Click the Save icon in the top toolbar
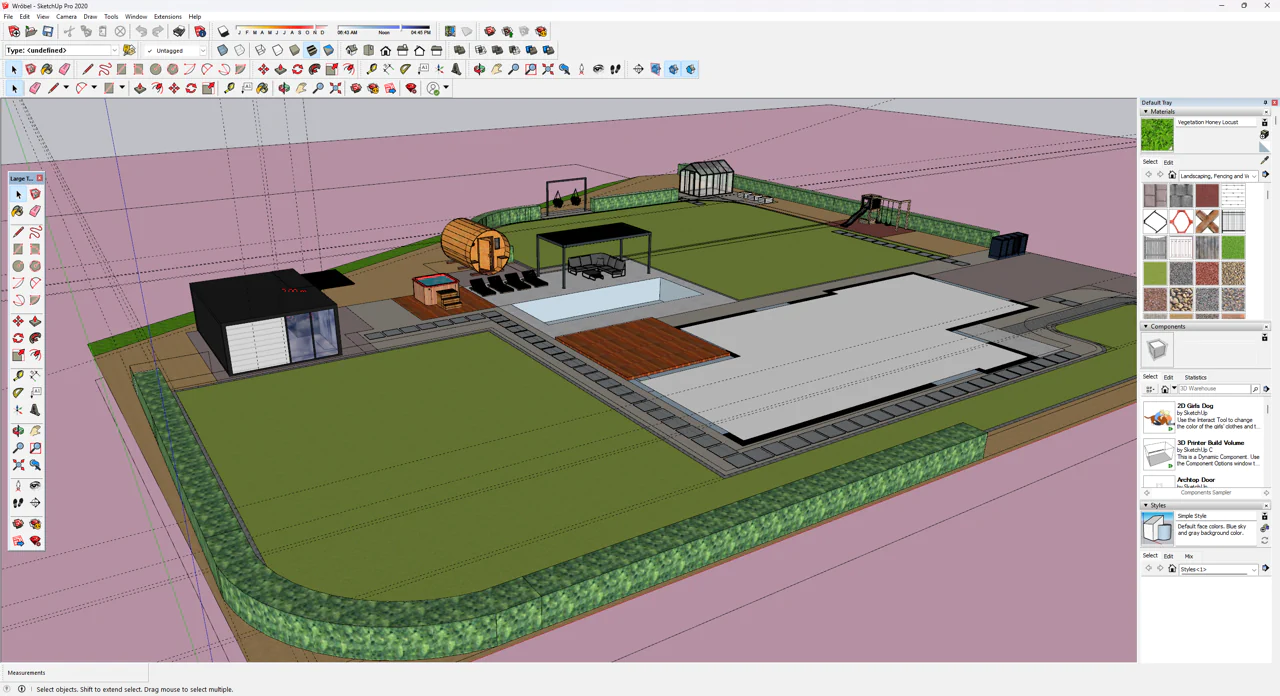The width and height of the screenshot is (1280, 696). click(x=48, y=32)
